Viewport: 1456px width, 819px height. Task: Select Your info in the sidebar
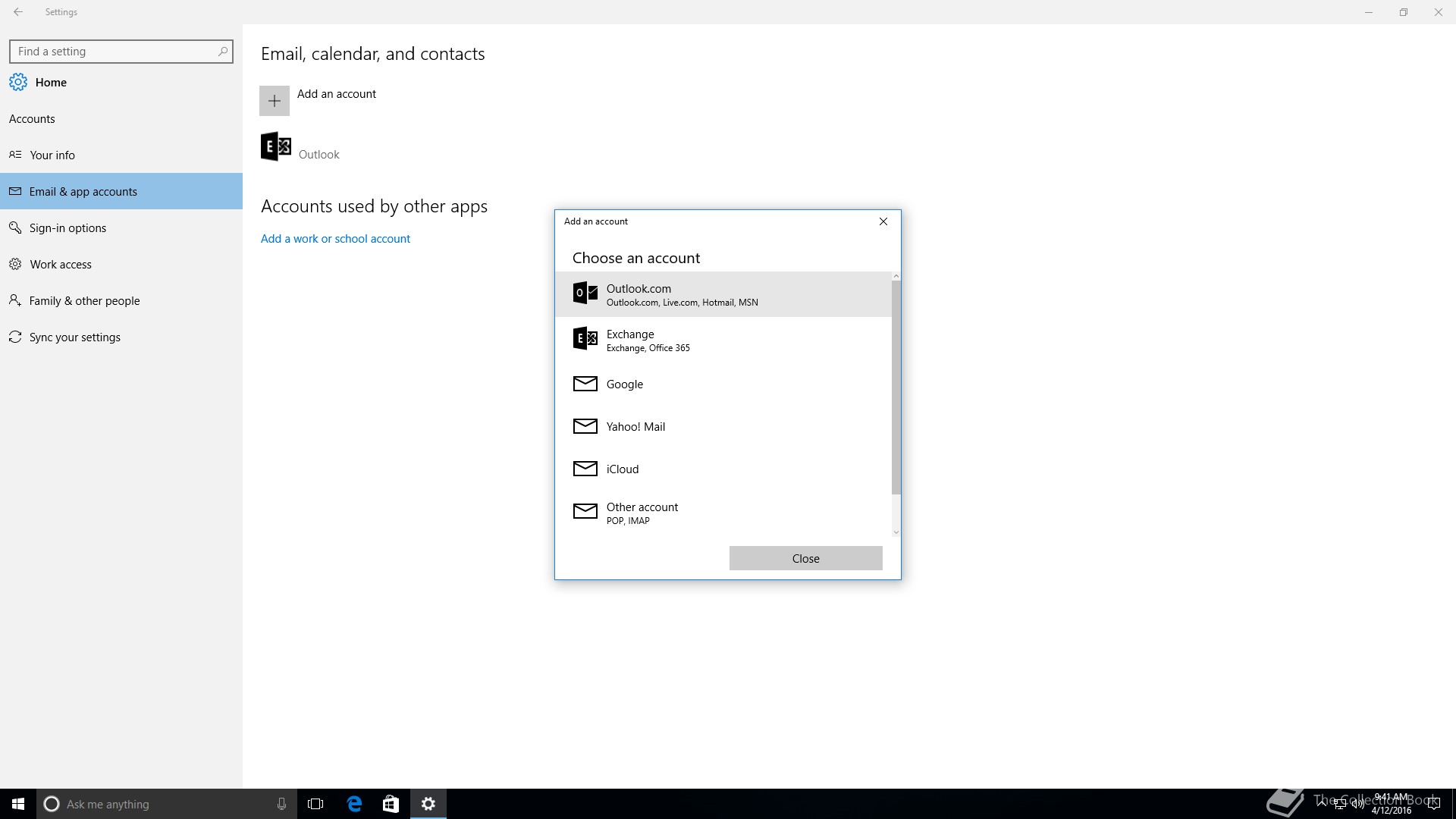(121, 155)
